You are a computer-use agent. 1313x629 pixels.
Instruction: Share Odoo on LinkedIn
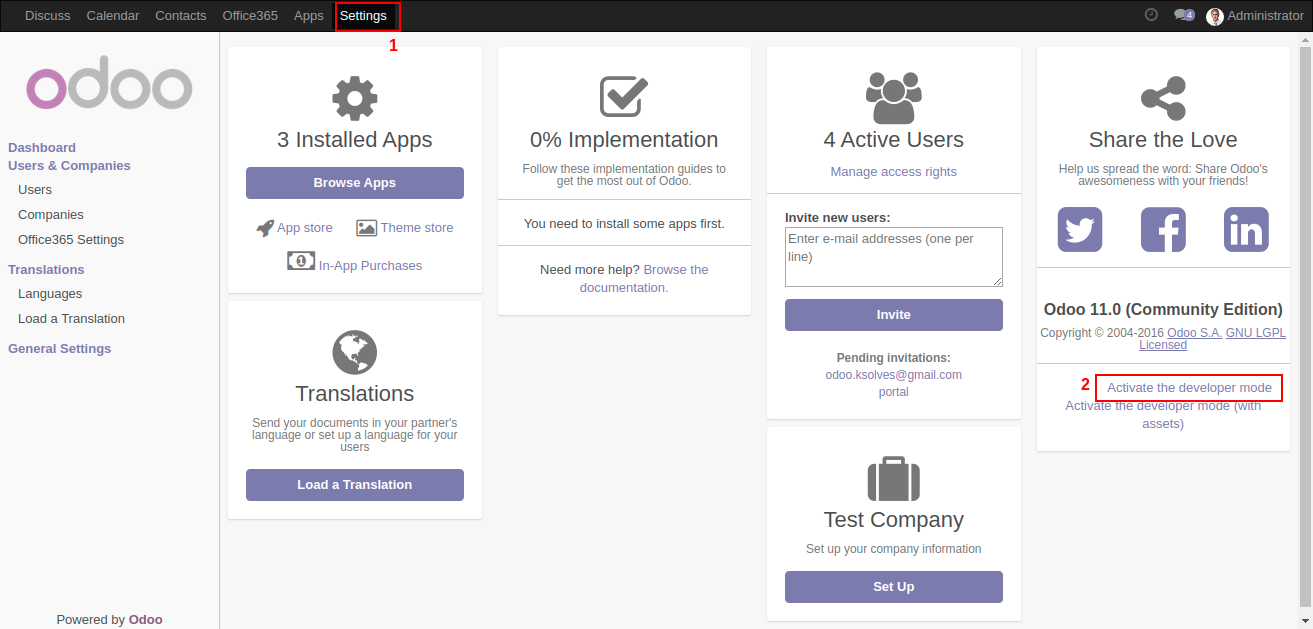1246,230
